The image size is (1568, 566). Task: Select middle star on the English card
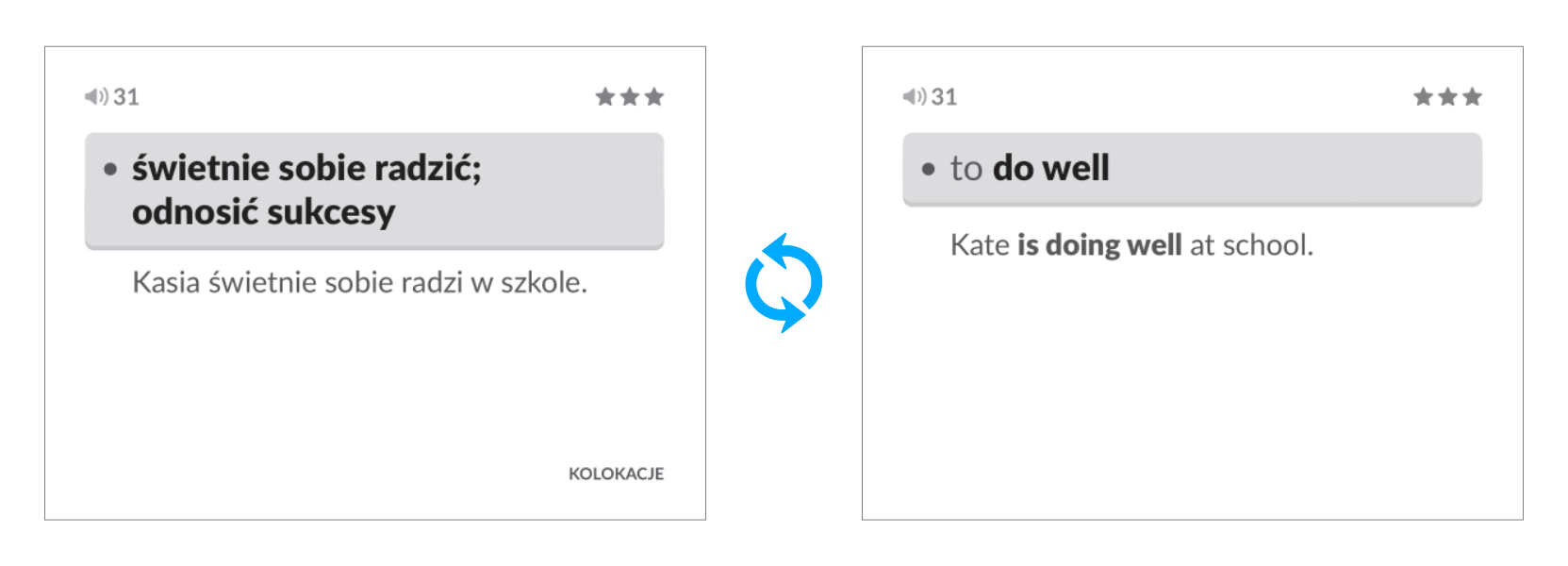[x=1448, y=97]
